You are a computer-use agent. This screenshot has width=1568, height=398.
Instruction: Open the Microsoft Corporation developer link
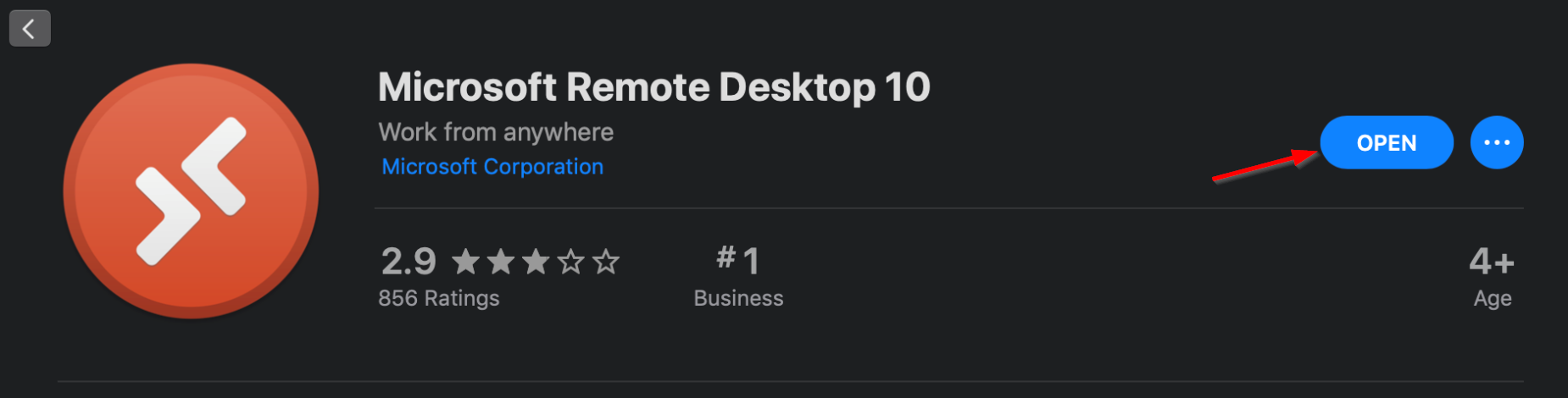coord(492,167)
